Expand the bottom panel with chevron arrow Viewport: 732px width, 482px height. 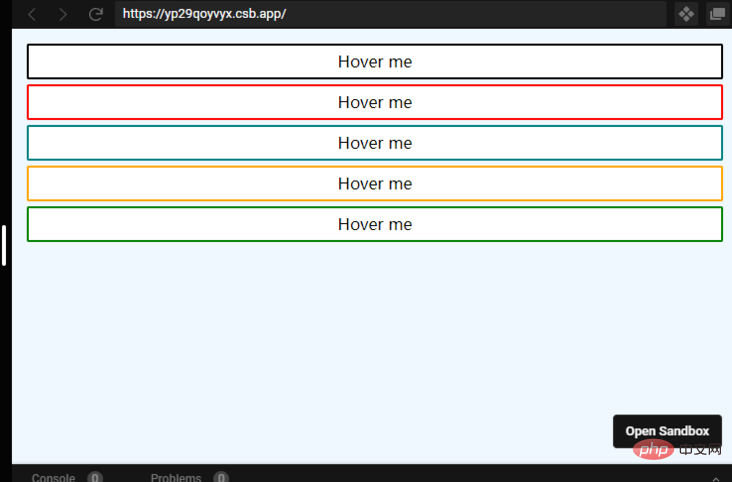[712, 476]
